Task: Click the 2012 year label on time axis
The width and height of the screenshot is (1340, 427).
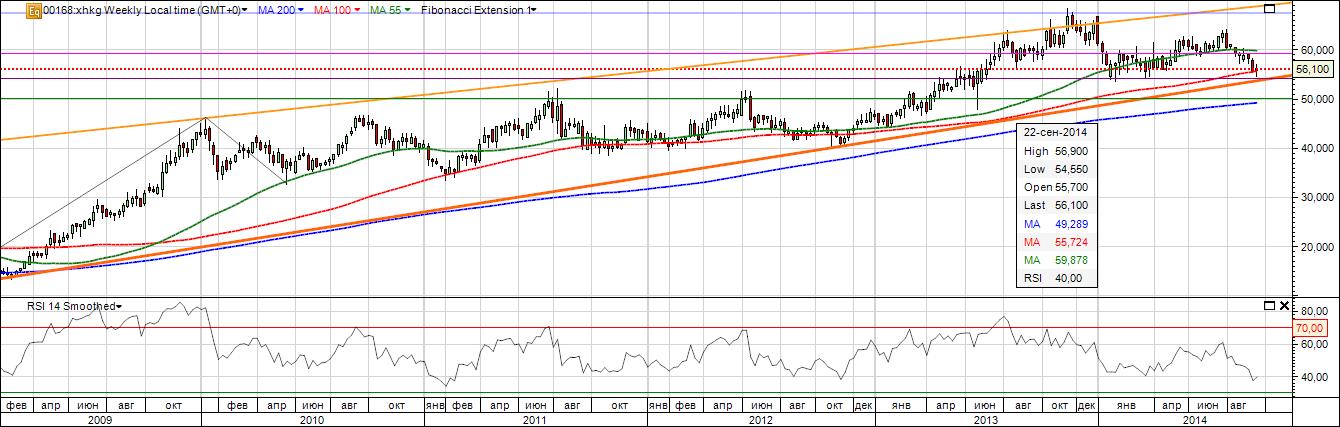Action: pyautogui.click(x=760, y=421)
